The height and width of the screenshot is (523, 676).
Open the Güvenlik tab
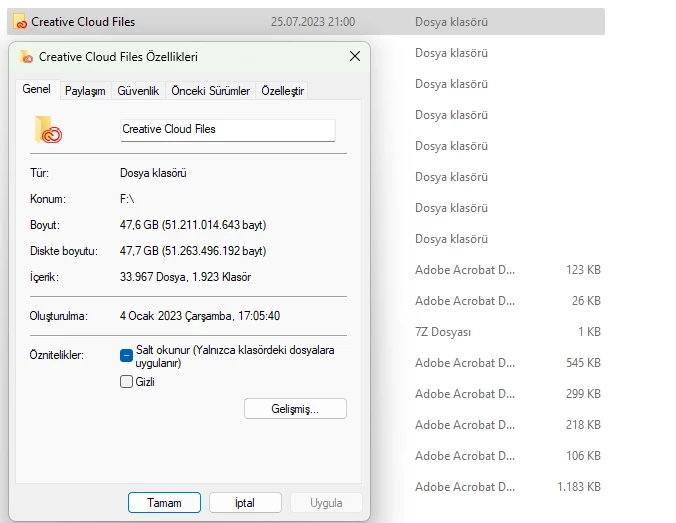(x=138, y=91)
